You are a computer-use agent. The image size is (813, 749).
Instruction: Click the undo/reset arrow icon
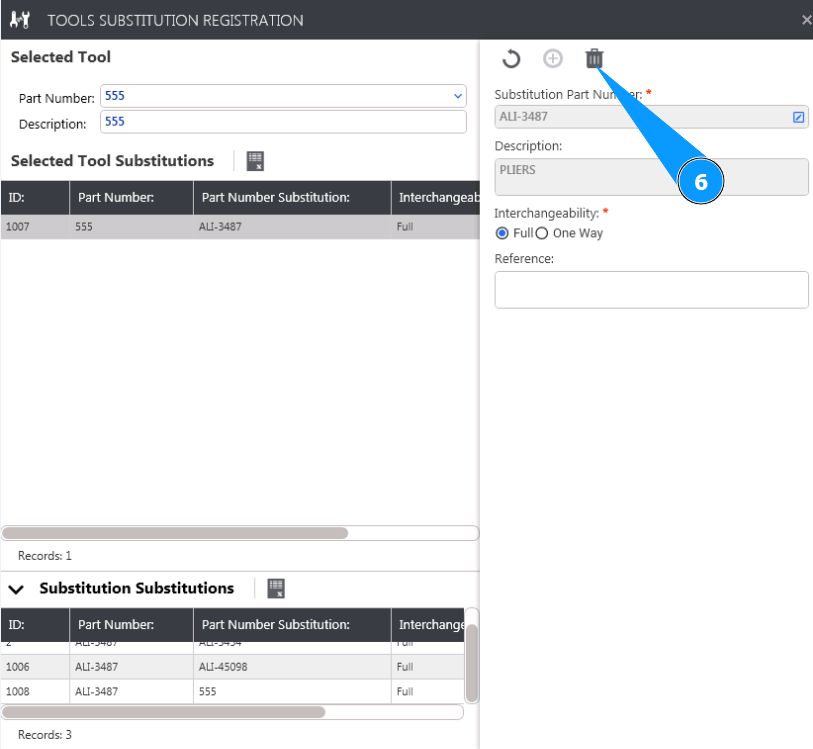tap(511, 59)
